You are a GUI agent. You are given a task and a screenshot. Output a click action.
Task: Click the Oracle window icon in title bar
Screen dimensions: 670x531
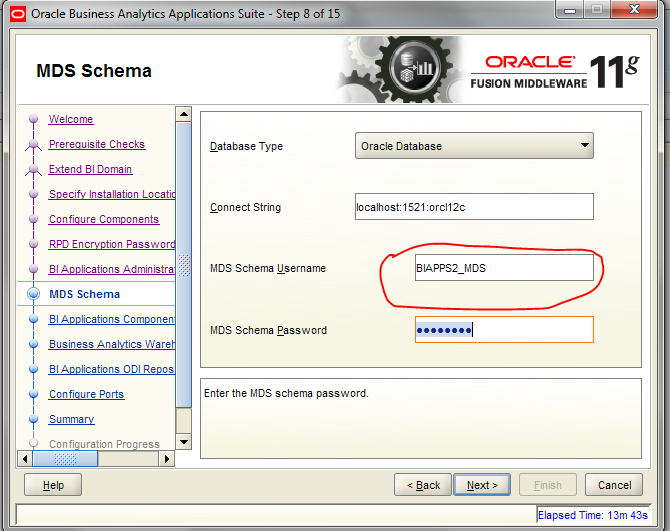click(x=18, y=14)
